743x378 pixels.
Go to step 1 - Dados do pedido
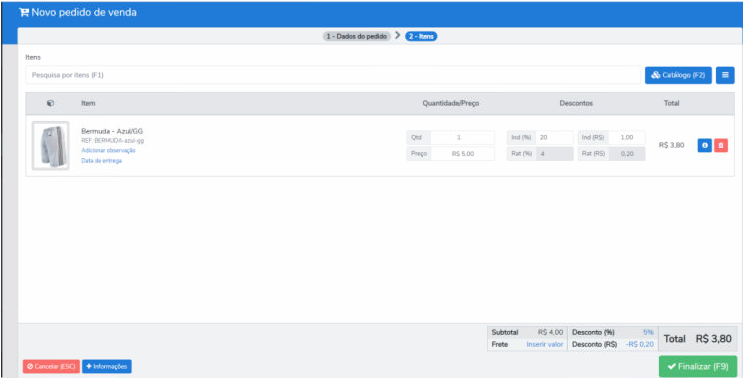pos(357,36)
